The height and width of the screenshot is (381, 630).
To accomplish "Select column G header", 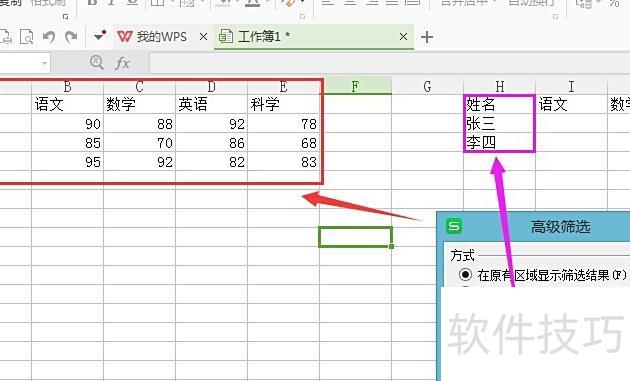I will tap(427, 86).
